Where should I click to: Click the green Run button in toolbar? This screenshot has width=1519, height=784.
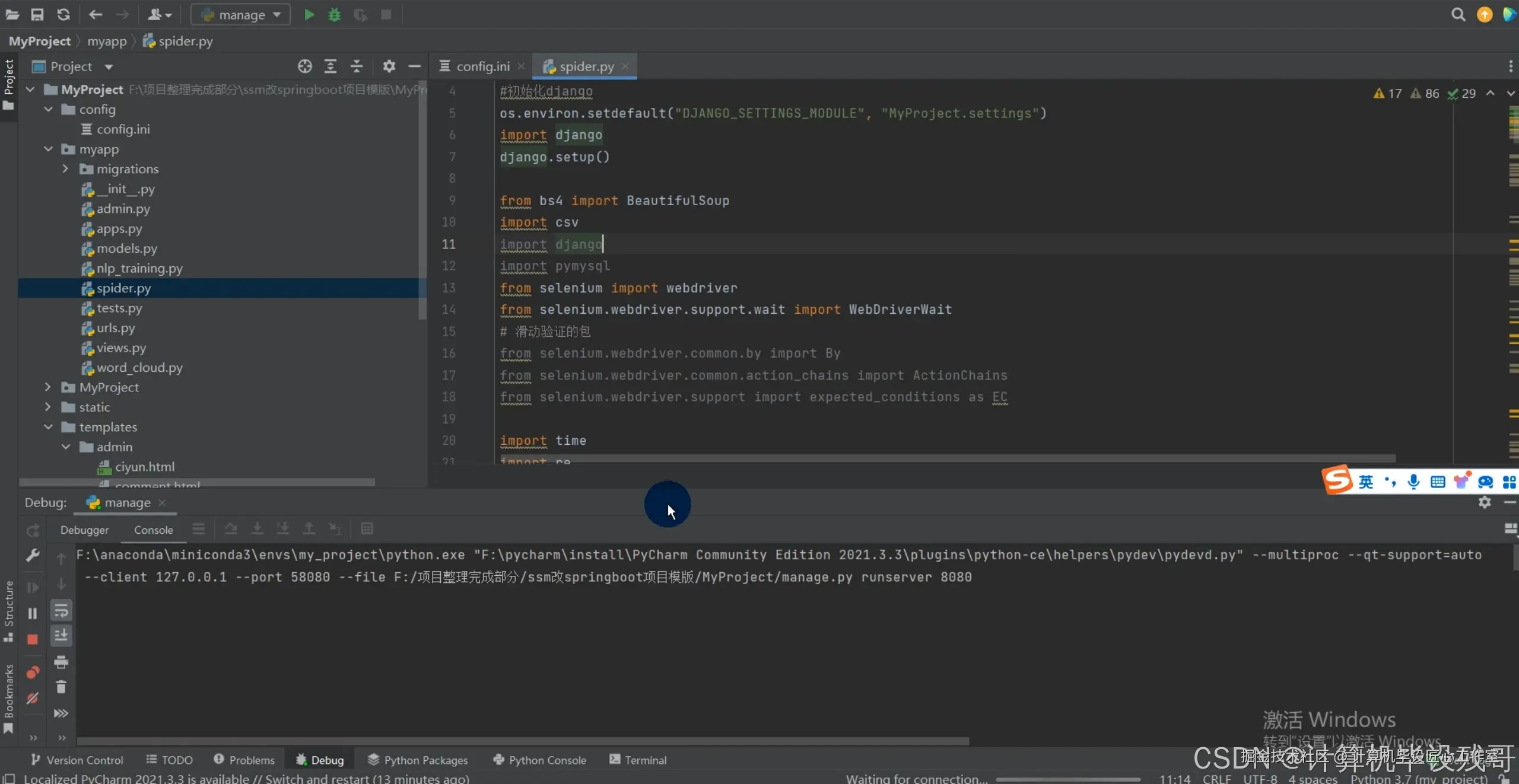309,14
